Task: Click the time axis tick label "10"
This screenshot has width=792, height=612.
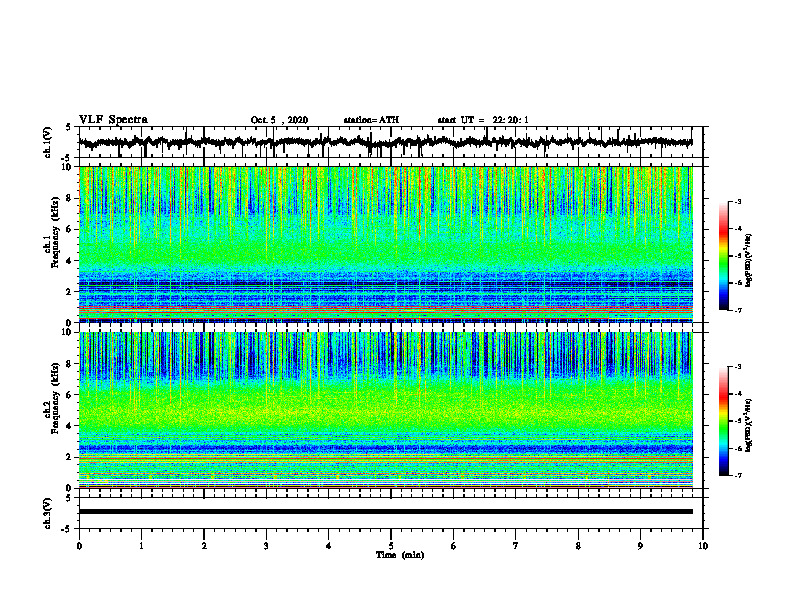Action: (x=703, y=546)
